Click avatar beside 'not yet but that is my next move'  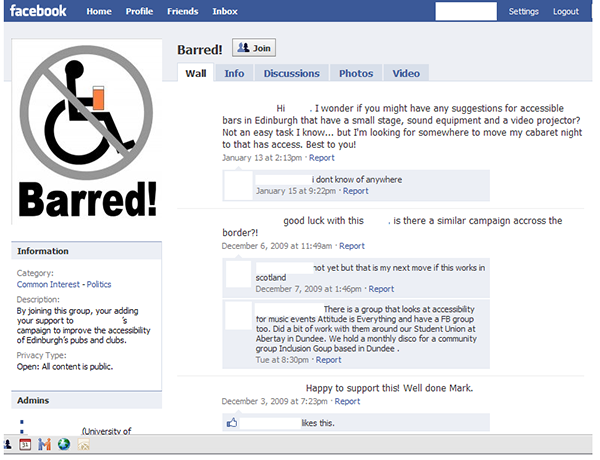pos(238,274)
